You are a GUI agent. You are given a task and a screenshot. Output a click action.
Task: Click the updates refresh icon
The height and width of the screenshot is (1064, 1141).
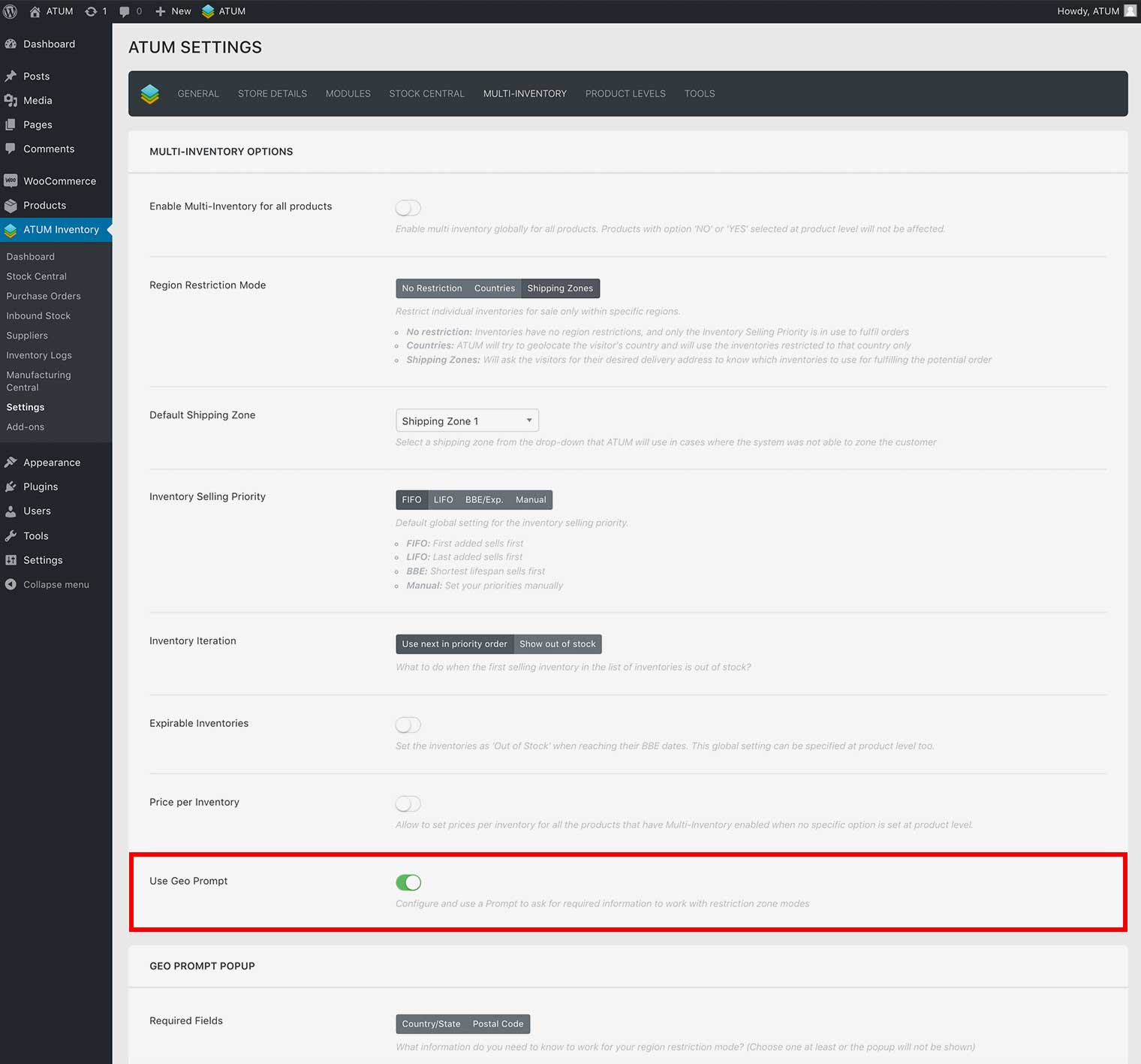(91, 11)
